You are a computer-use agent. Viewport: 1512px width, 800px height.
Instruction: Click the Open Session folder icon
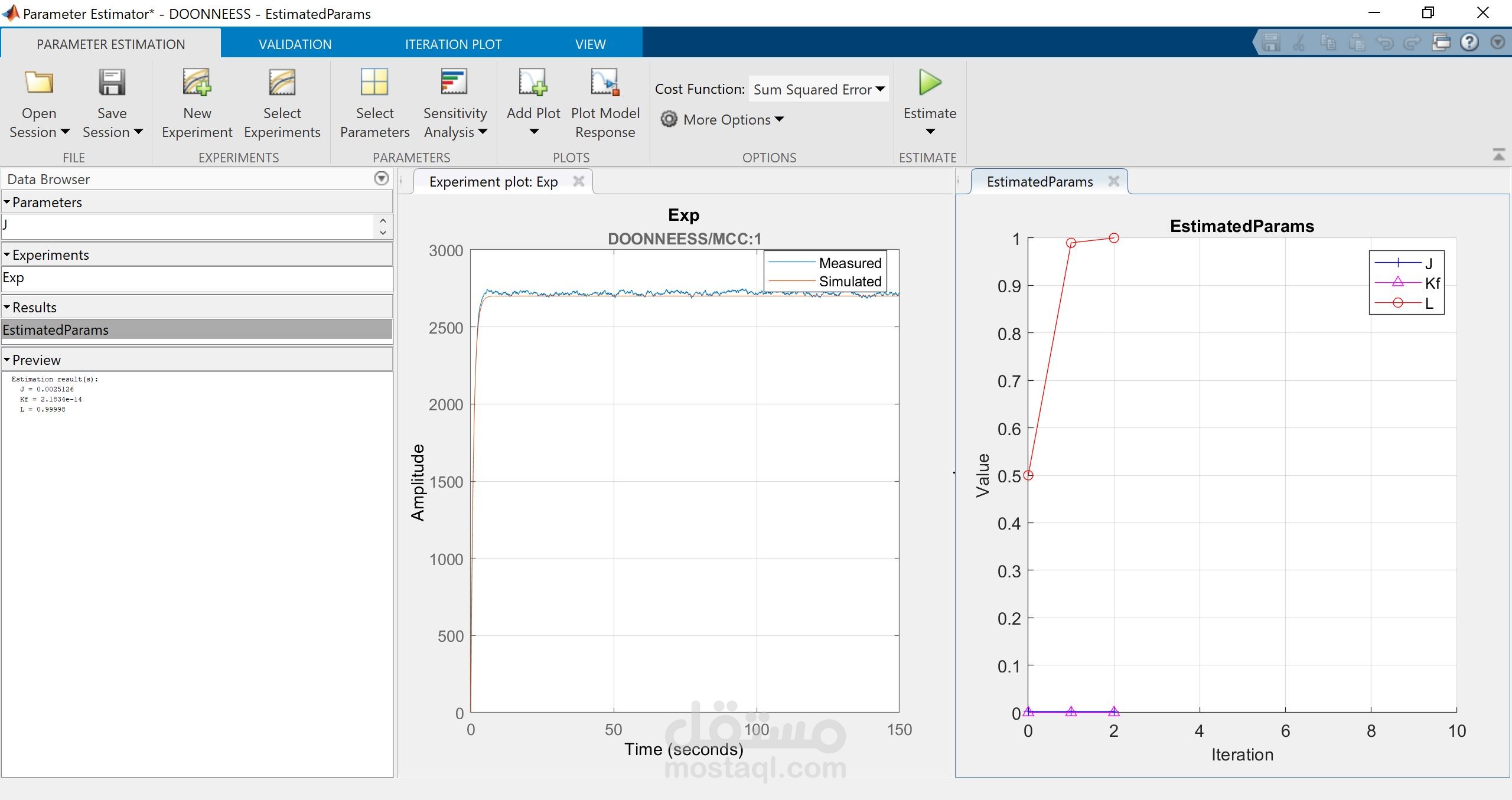click(x=39, y=83)
